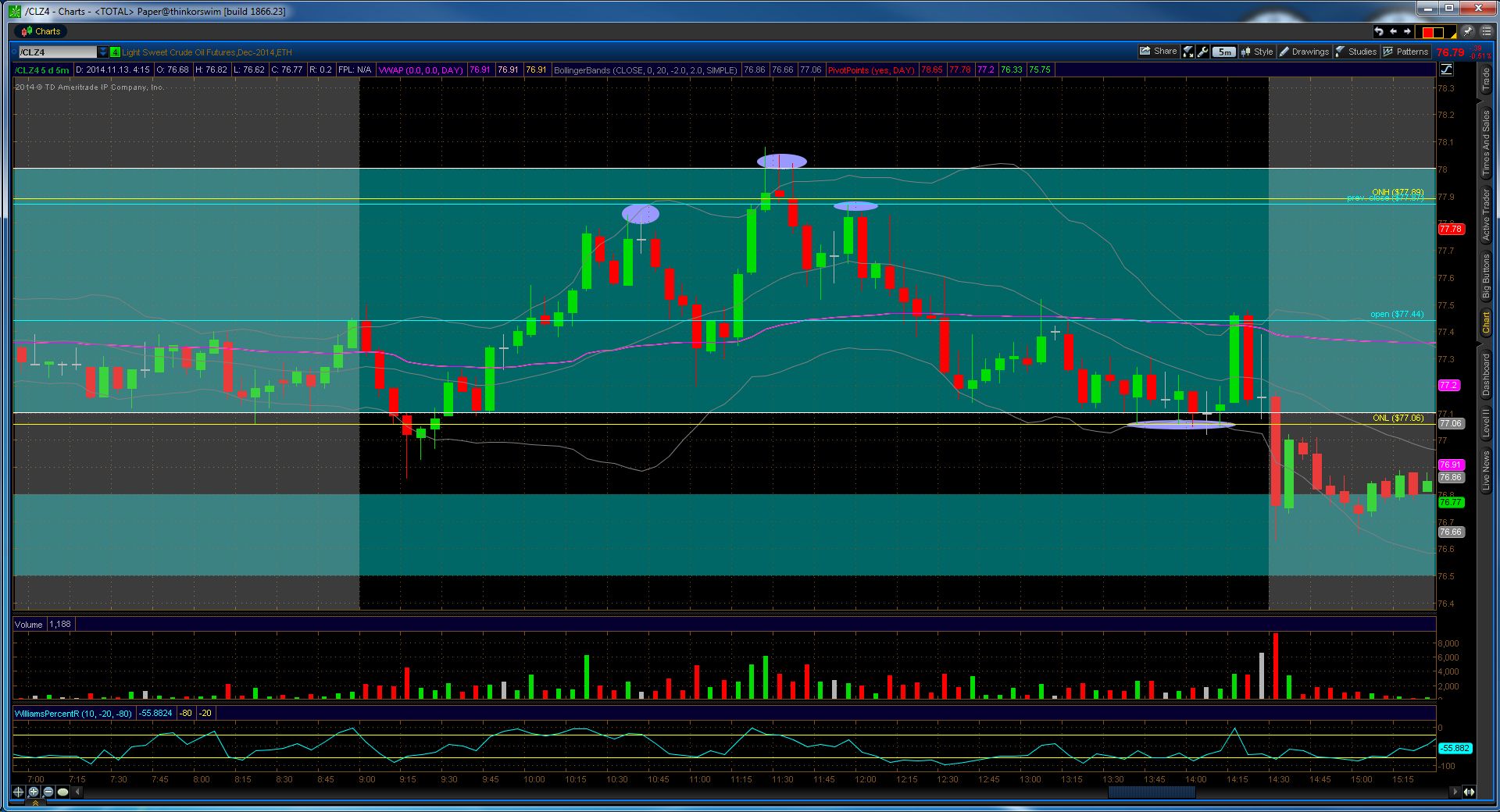Click the horizontal scrollbar thumb

click(x=1152, y=792)
